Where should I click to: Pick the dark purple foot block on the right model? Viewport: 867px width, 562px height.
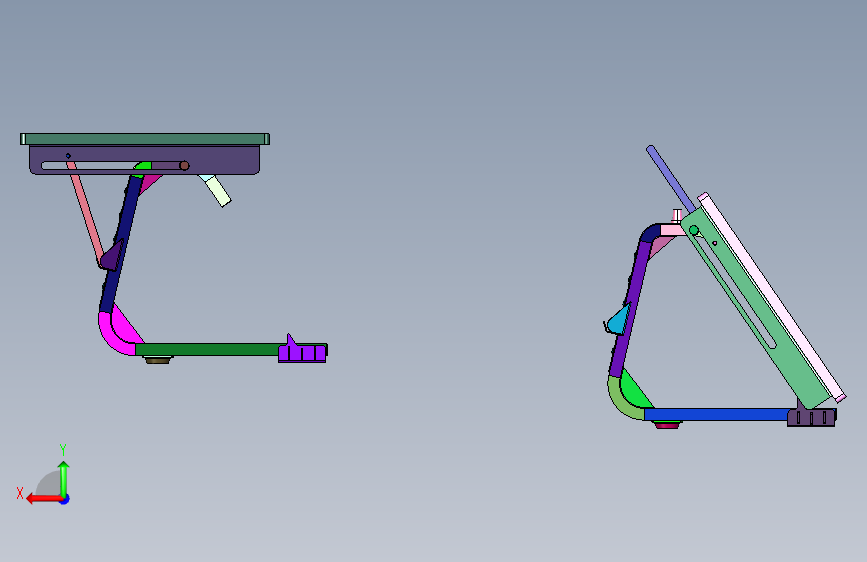click(812, 417)
